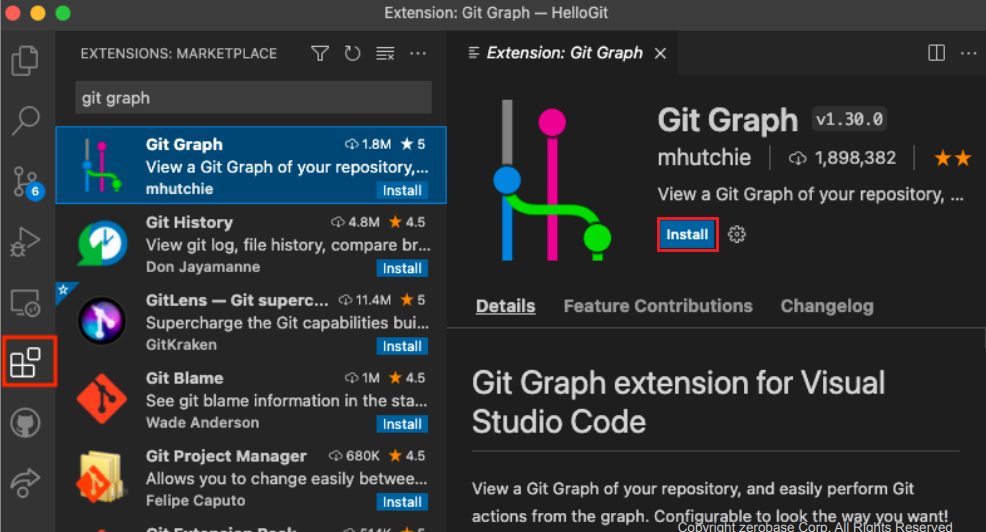Click the Git History clock icon
Screen dimensions: 986x532
pos(101,243)
